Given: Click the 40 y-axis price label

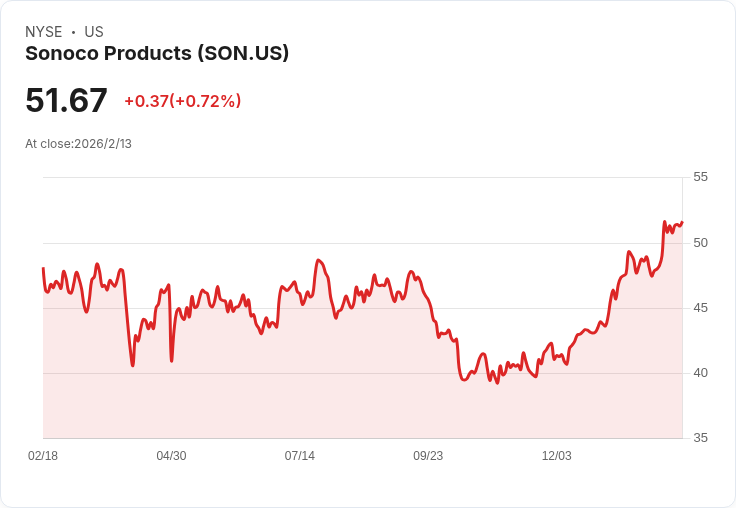Looking at the screenshot, I should (700, 373).
